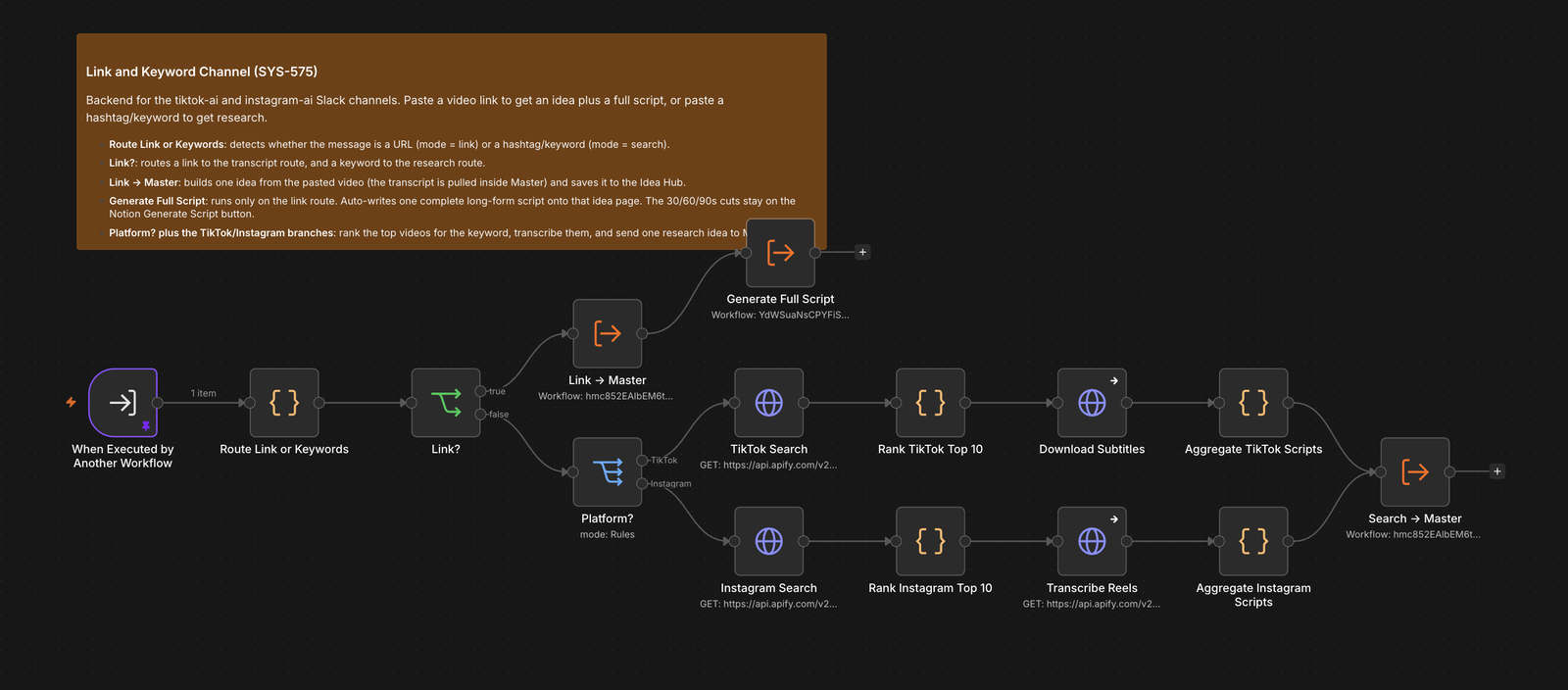Click the arrow badge on the Download Subtitles node
The image size is (1568, 690).
pyautogui.click(x=1114, y=380)
